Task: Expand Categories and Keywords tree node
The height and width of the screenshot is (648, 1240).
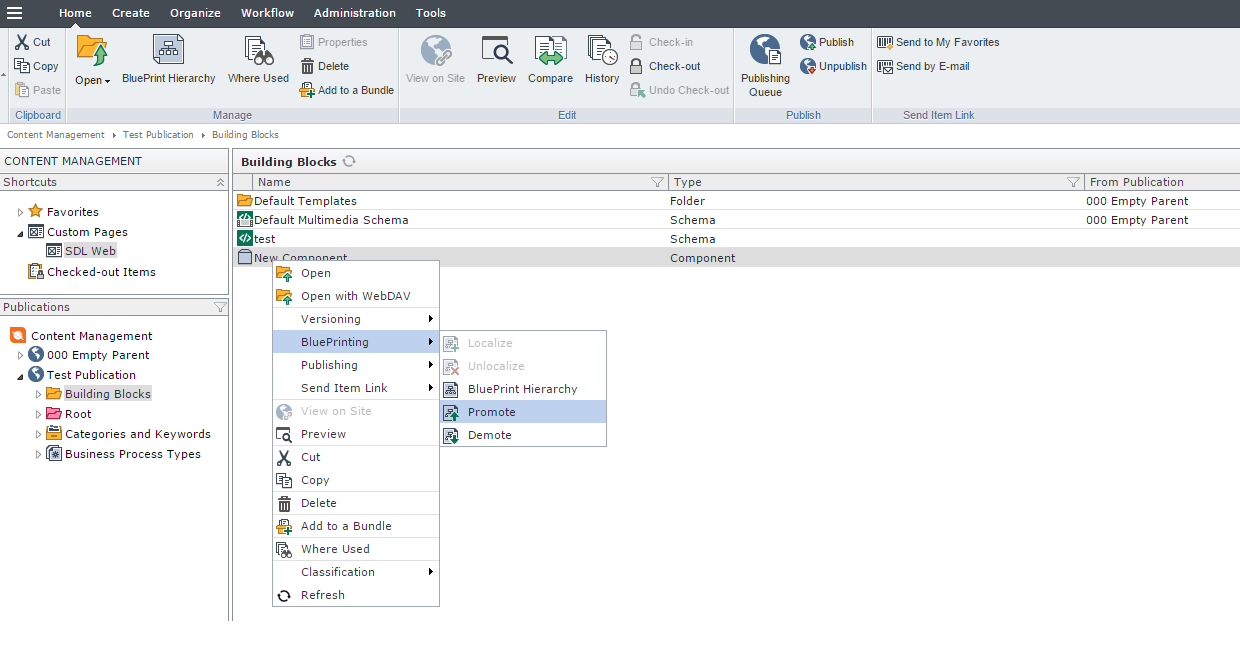Action: click(39, 434)
